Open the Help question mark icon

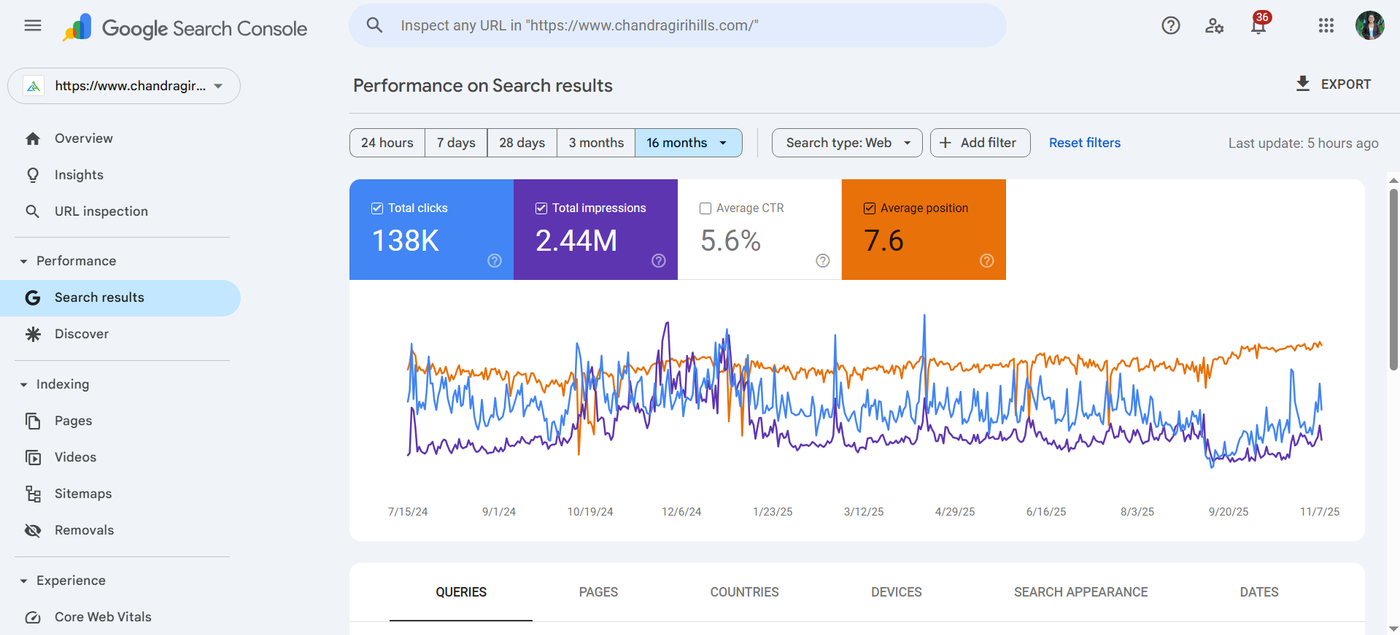coord(1171,26)
